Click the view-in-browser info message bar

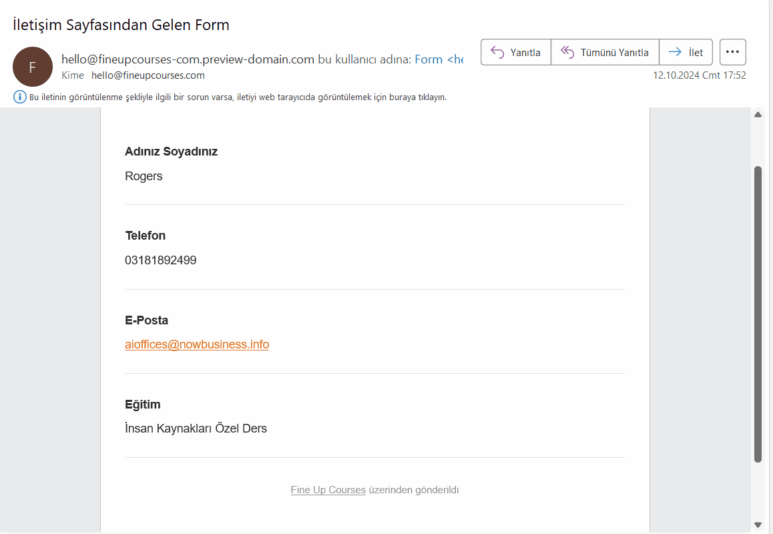click(240, 97)
